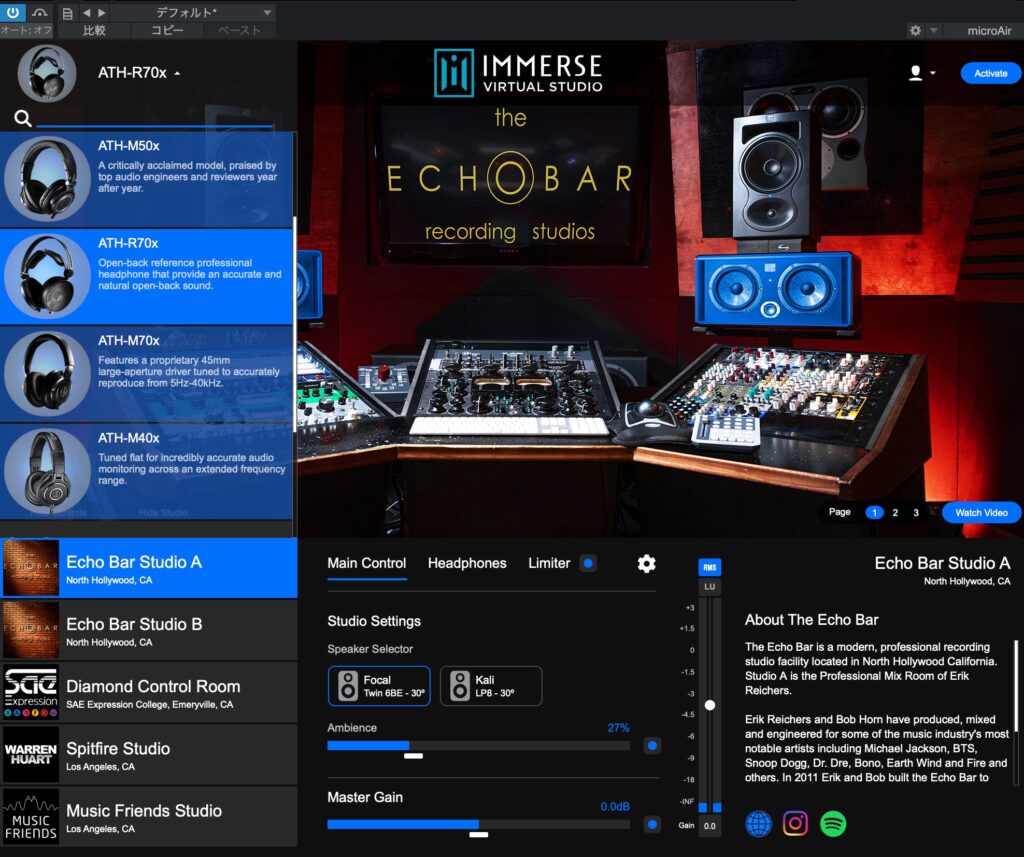The height and width of the screenshot is (857, 1024).
Task: Toggle the Master Gain enable button
Action: click(652, 825)
